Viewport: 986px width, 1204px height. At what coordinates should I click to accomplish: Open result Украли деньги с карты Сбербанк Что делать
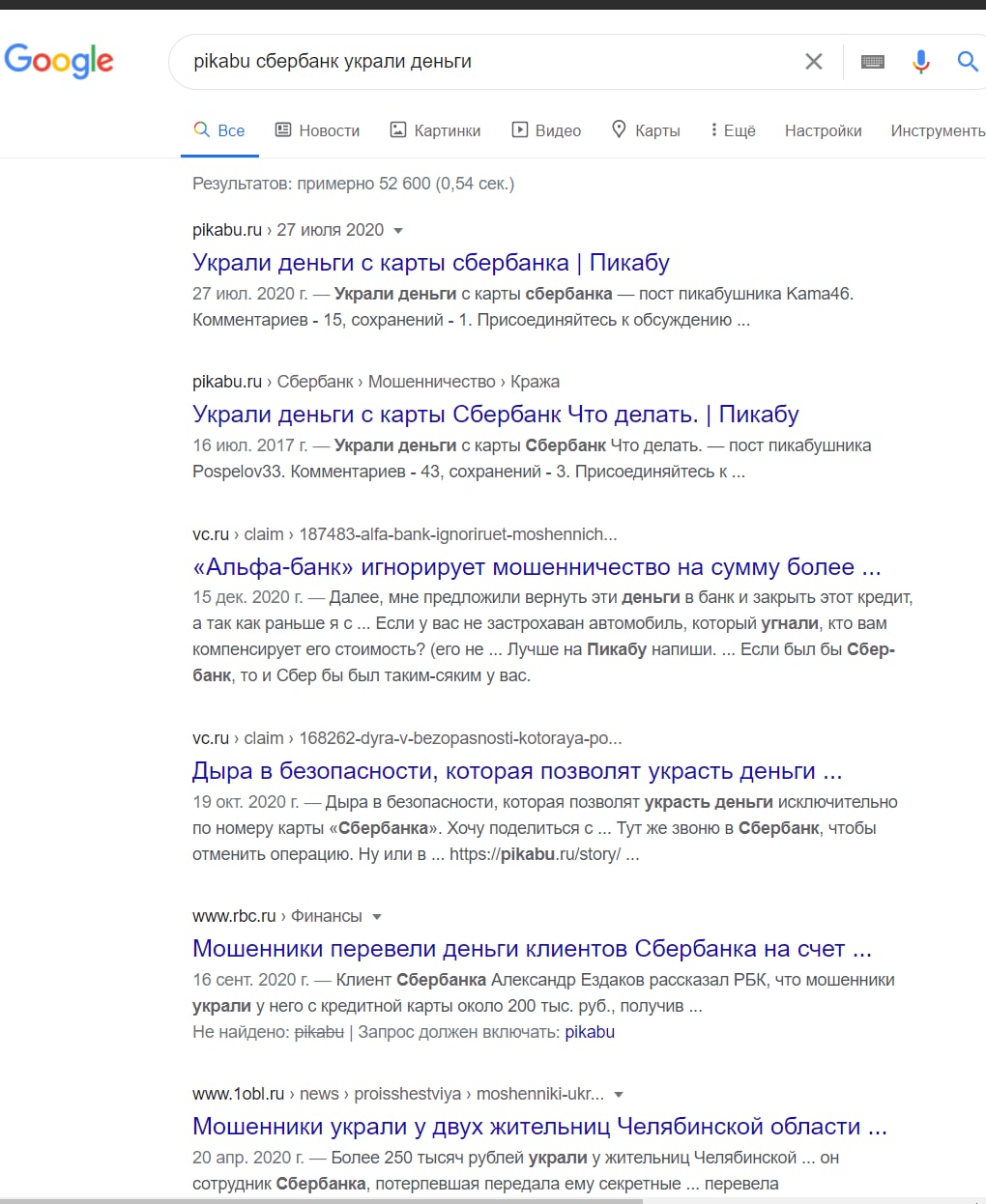pos(496,415)
